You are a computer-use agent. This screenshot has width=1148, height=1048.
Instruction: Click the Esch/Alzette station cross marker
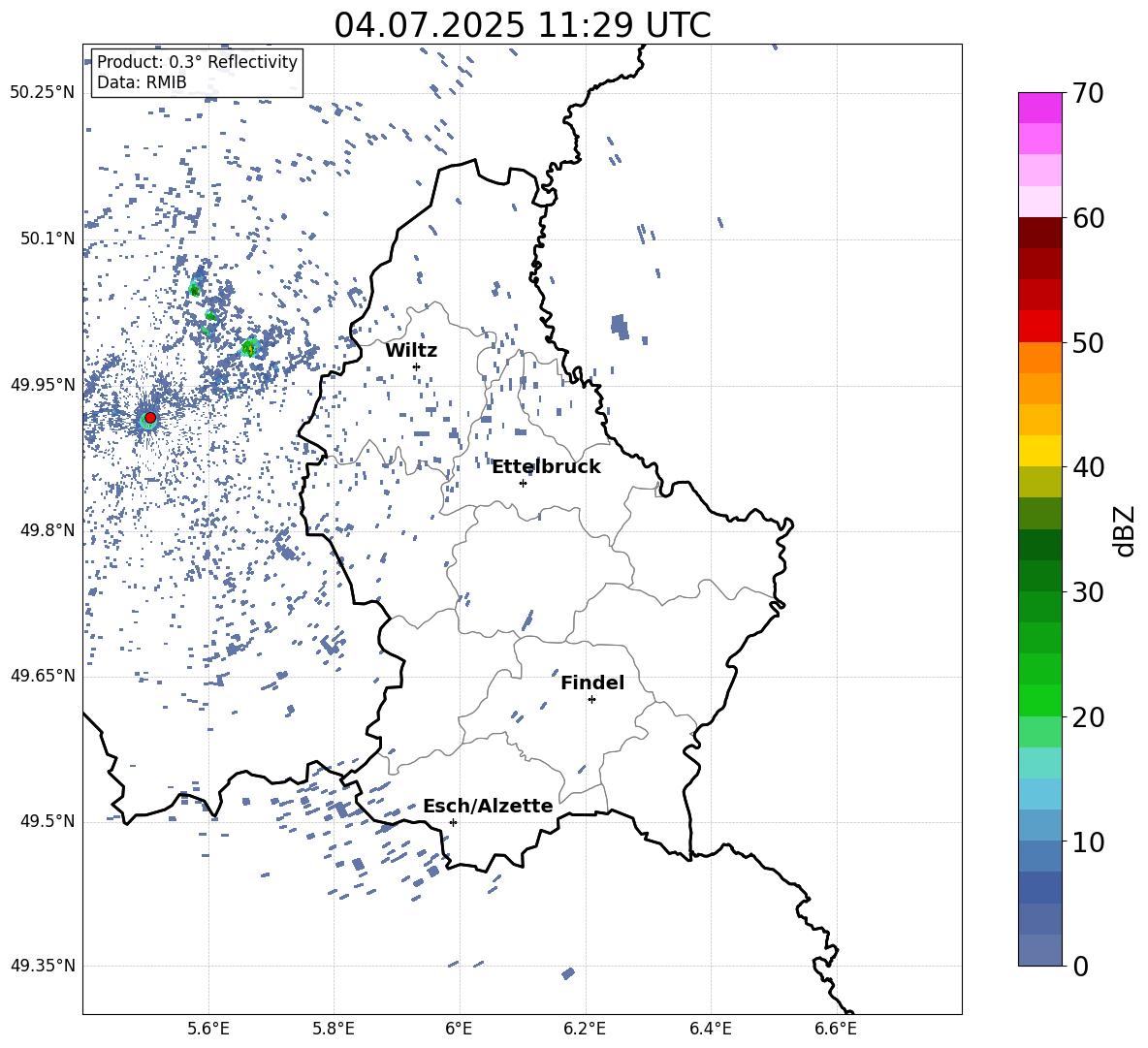[x=453, y=822]
